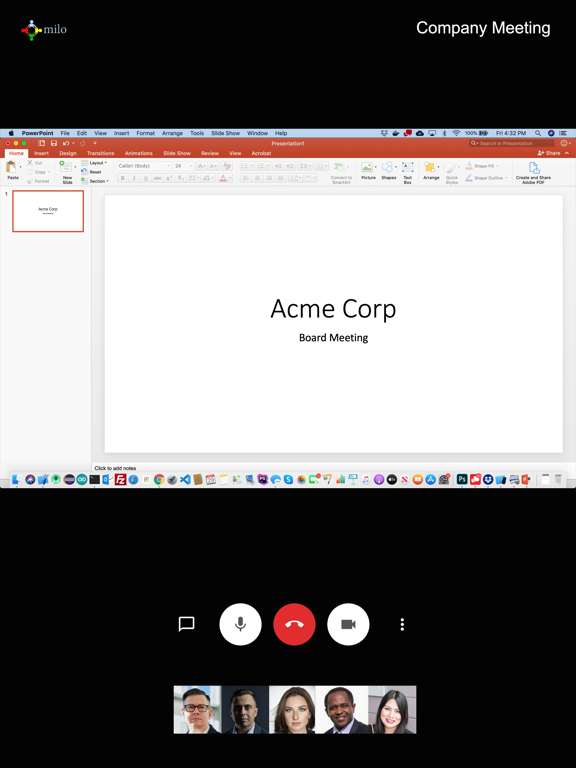Open the Calibri (Body) font dropdown
This screenshot has height=768, width=576.
(x=144, y=166)
